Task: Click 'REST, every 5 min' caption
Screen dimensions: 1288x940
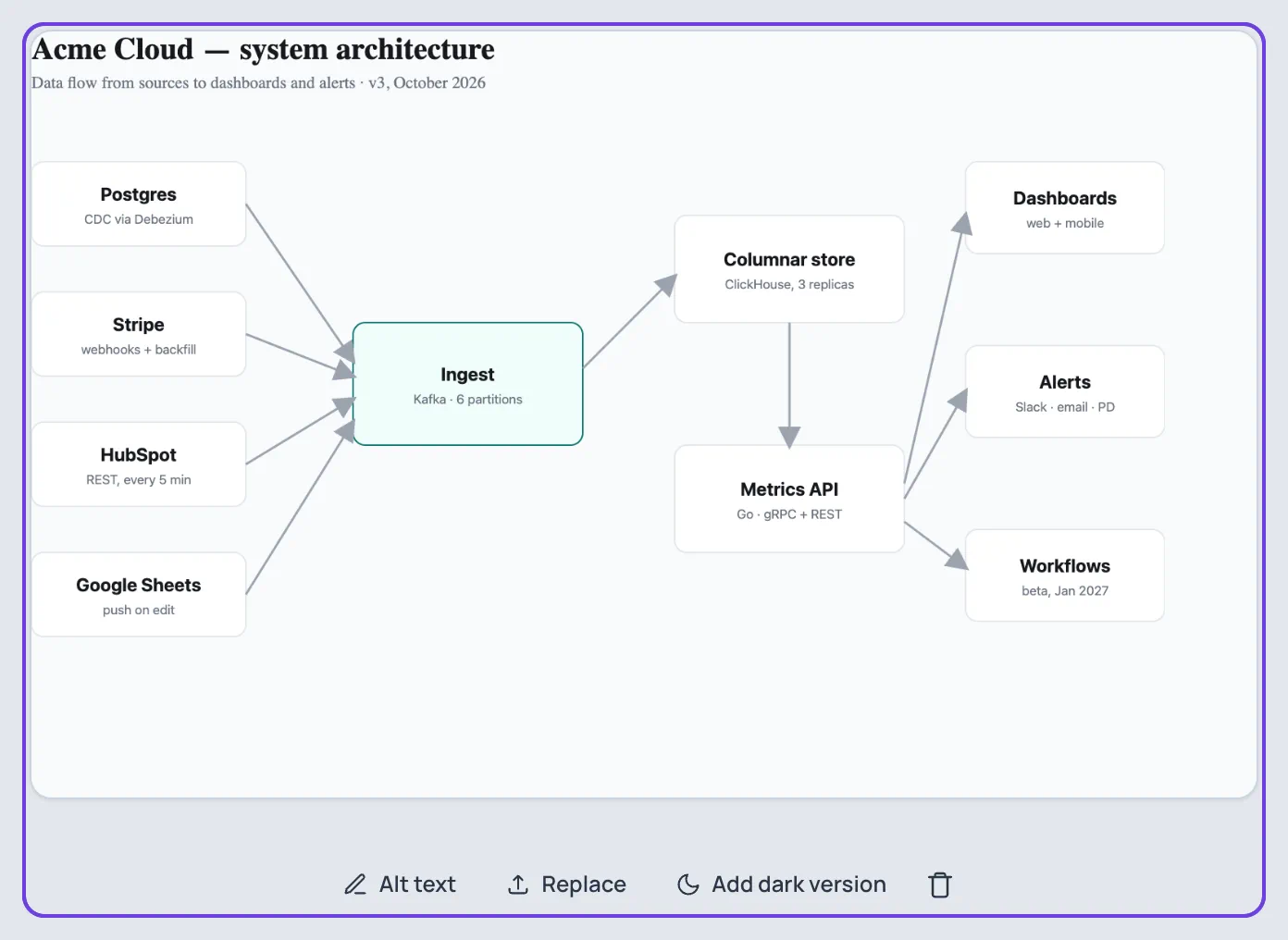Action: [139, 480]
